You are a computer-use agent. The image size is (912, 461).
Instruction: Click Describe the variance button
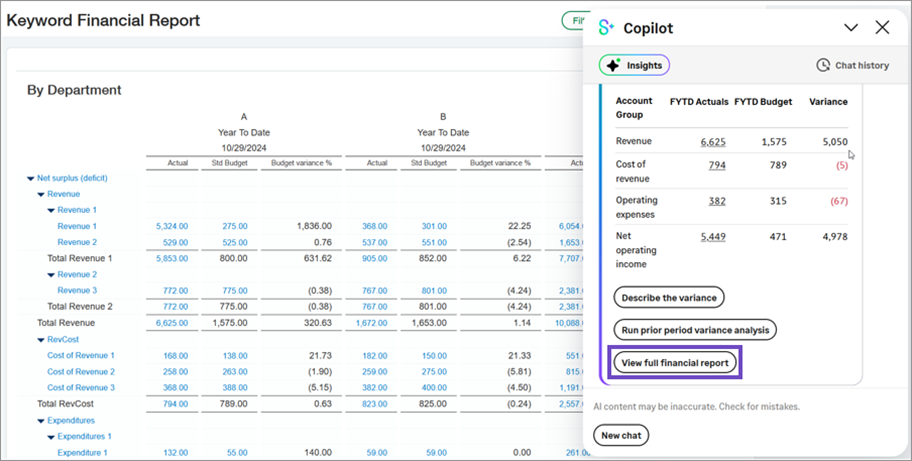[x=668, y=297]
